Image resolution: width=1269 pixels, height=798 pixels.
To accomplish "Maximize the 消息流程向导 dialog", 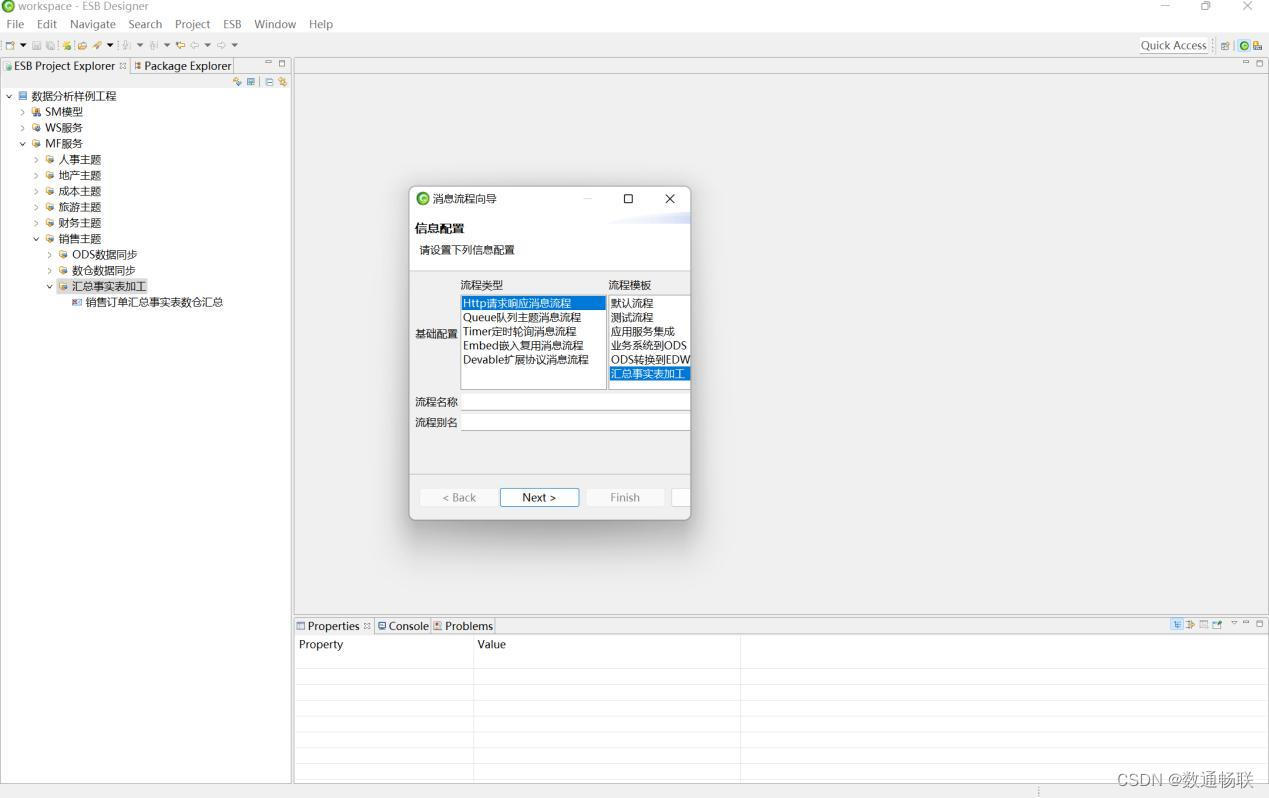I will click(628, 198).
